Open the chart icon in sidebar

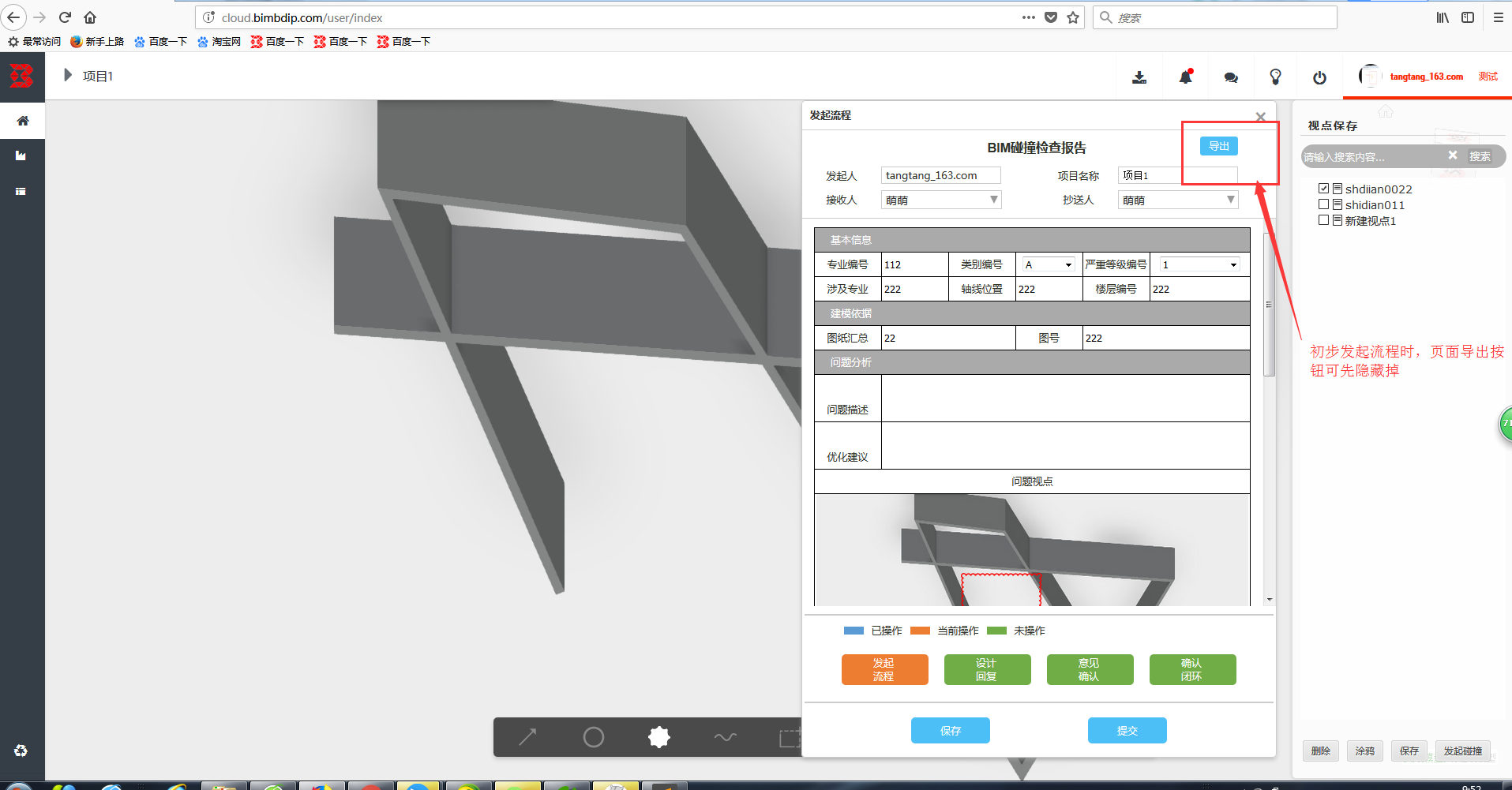[x=21, y=155]
